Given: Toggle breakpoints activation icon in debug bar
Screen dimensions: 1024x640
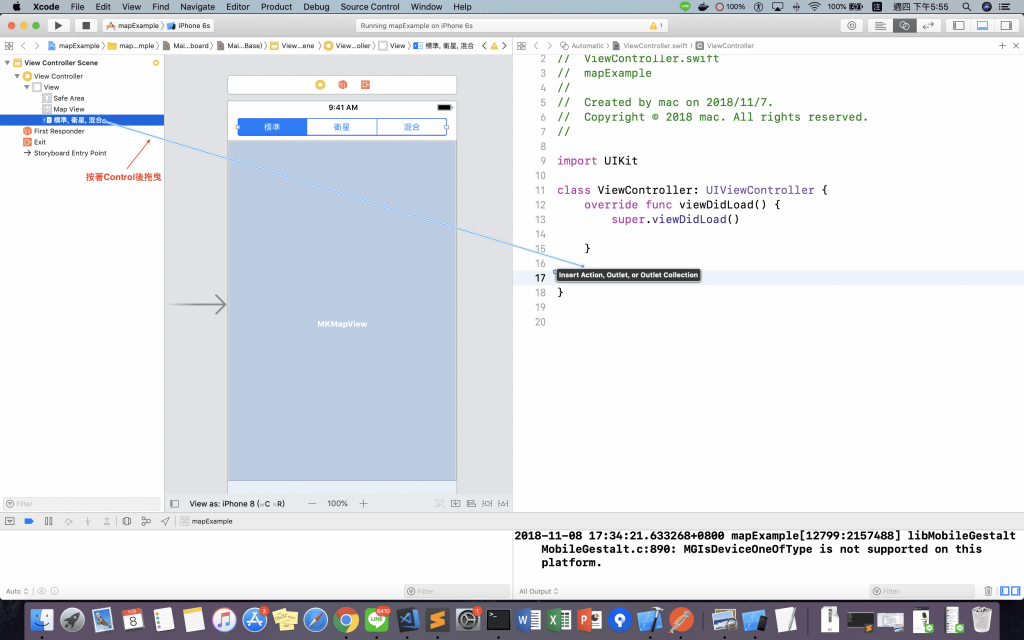Looking at the screenshot, I should click(x=29, y=521).
